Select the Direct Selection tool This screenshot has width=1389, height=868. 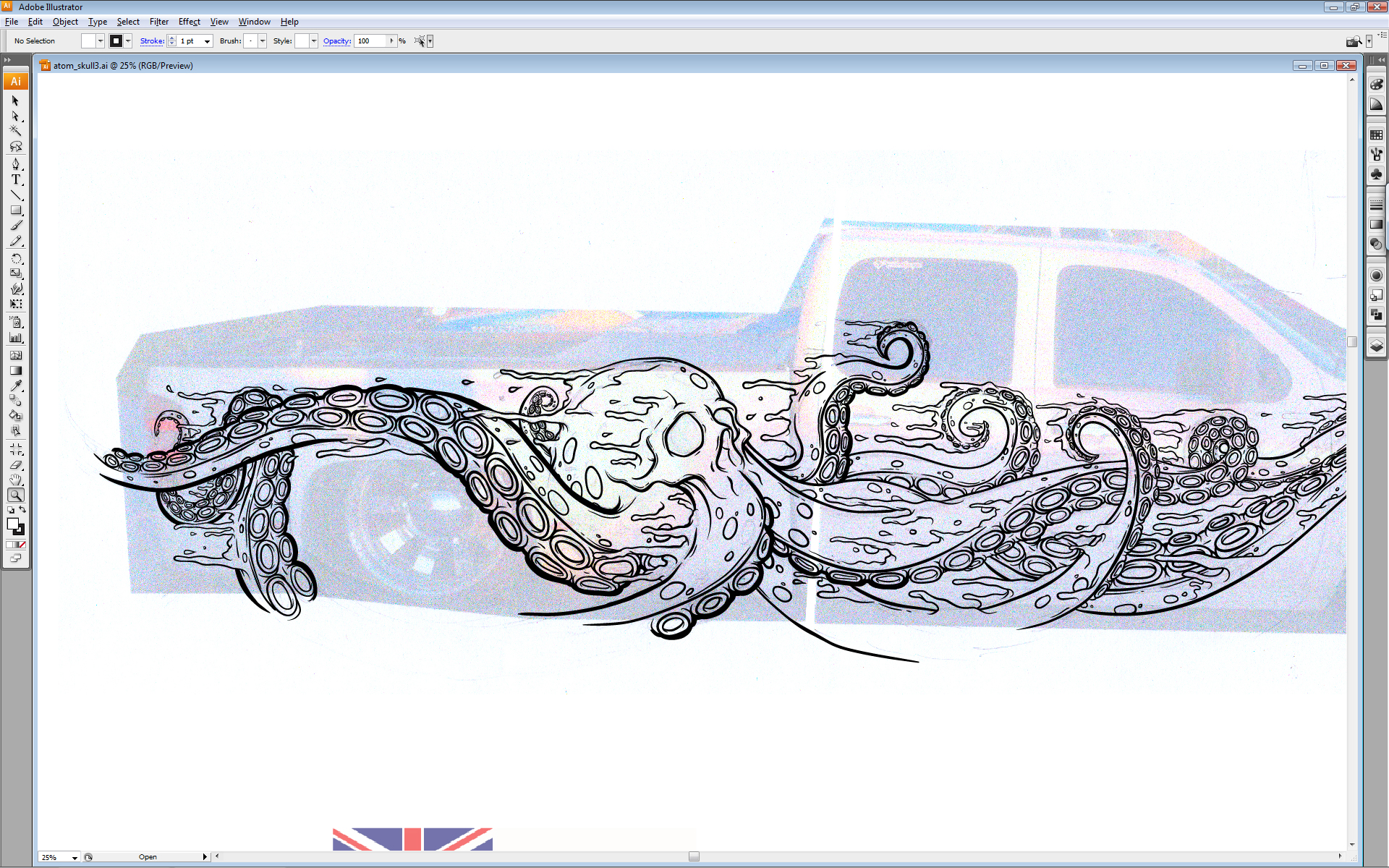(x=15, y=116)
